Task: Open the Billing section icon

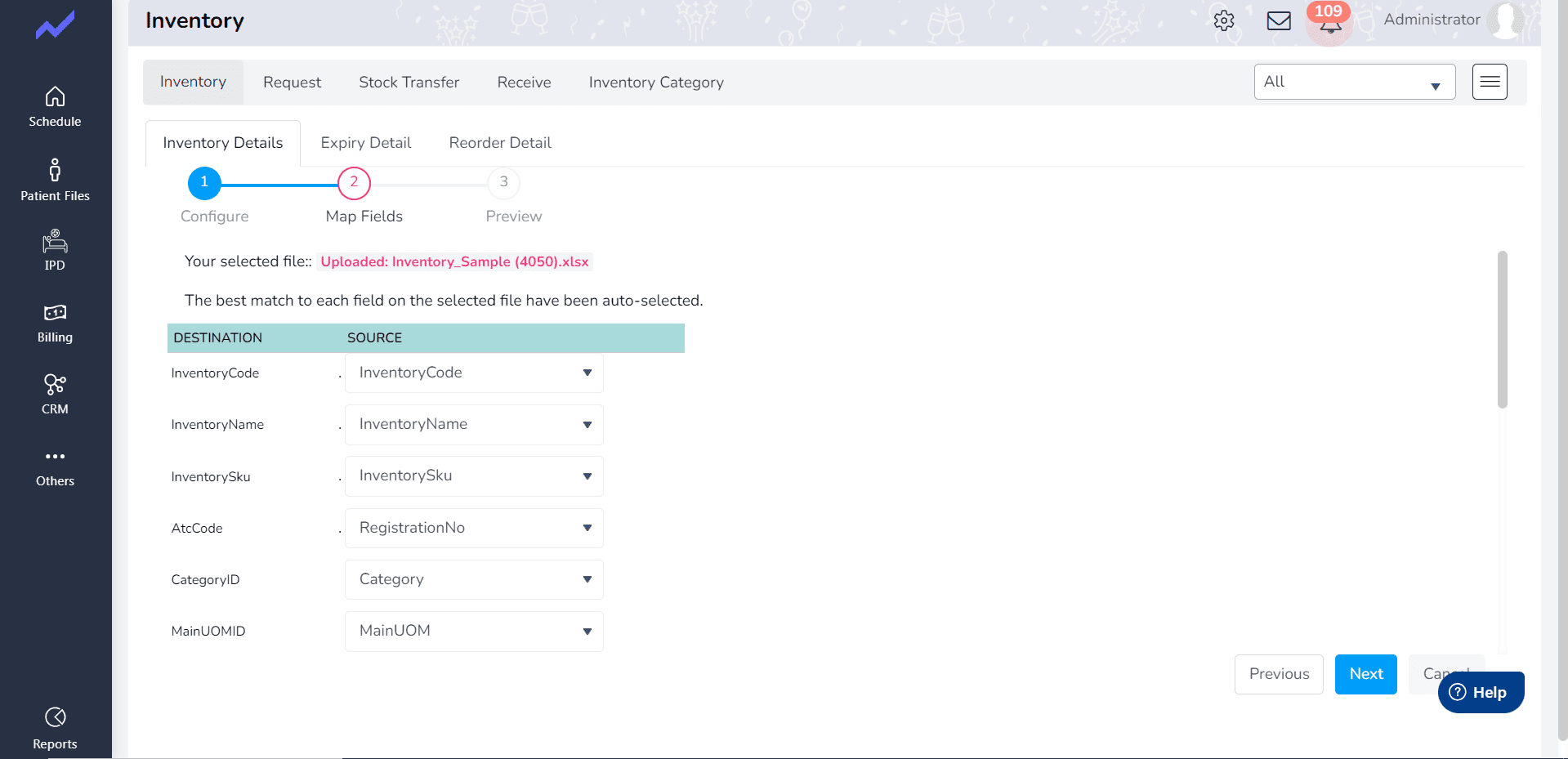Action: coord(55,313)
